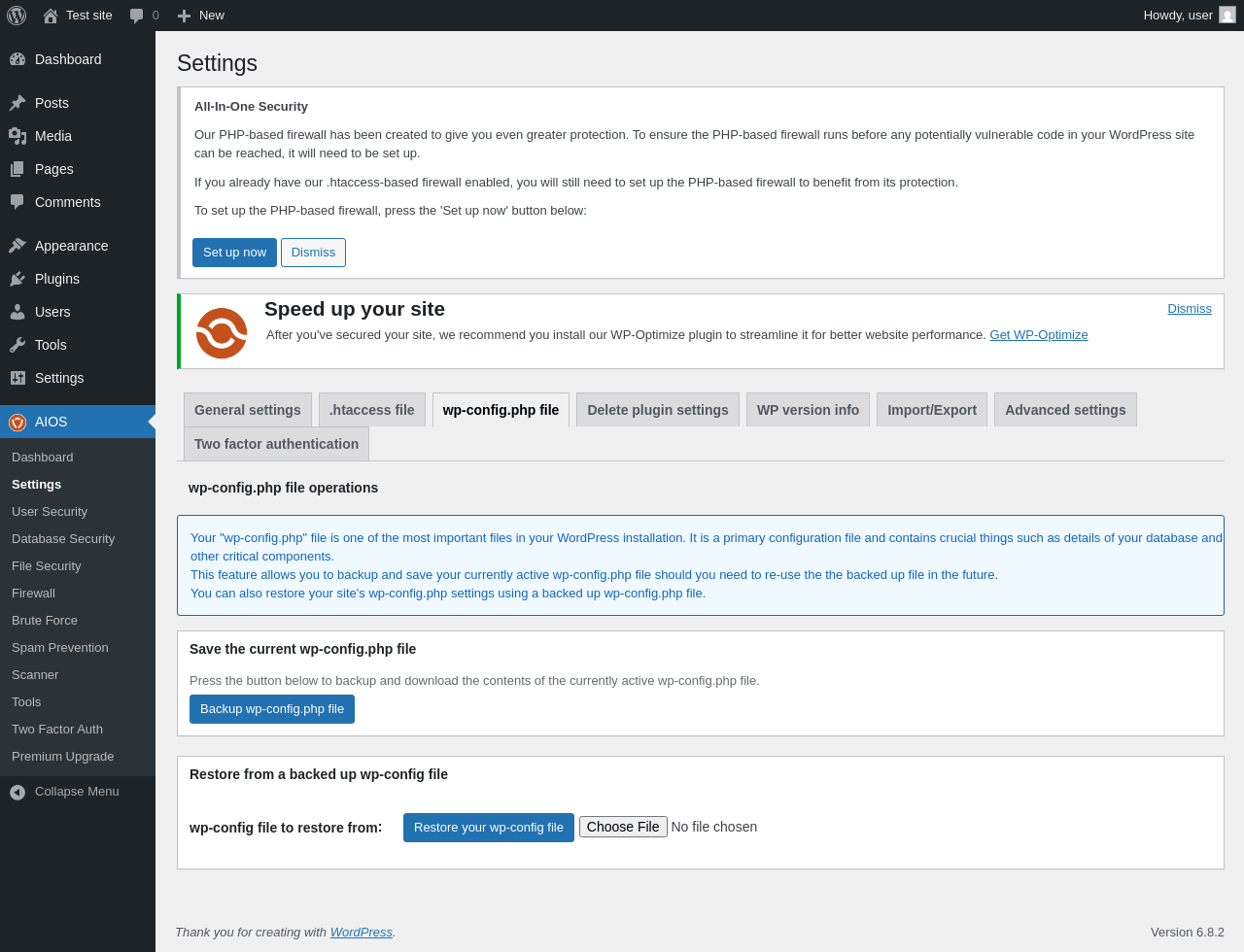
Task: Click the Pages icon in sidebar
Action: tap(17, 169)
